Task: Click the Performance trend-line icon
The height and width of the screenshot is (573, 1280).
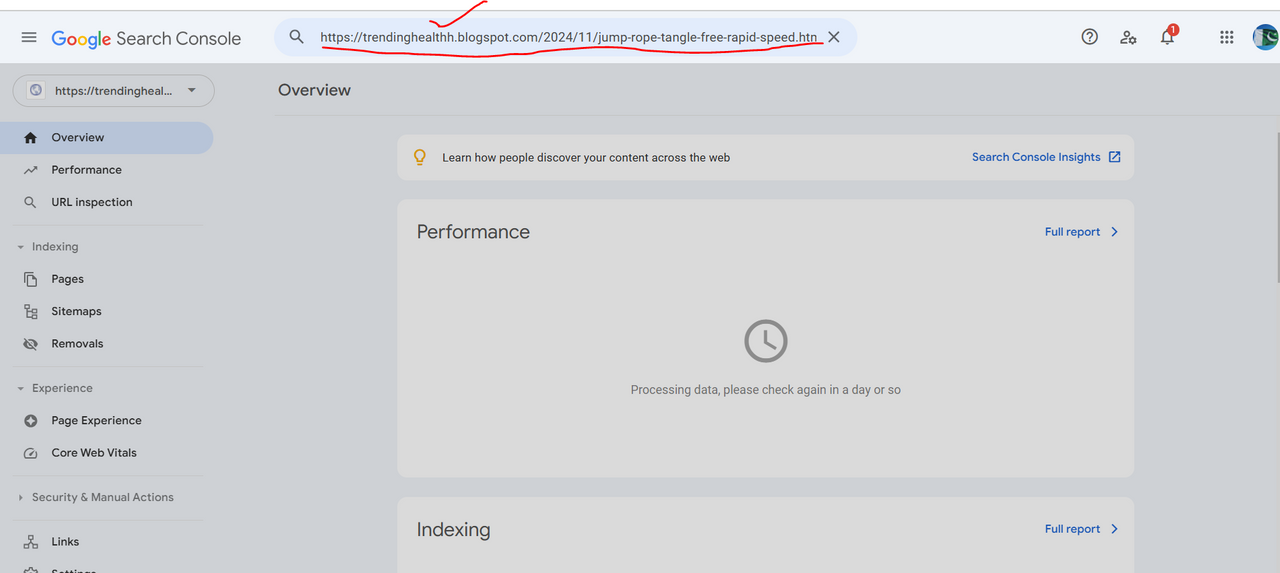Action: coord(30,170)
